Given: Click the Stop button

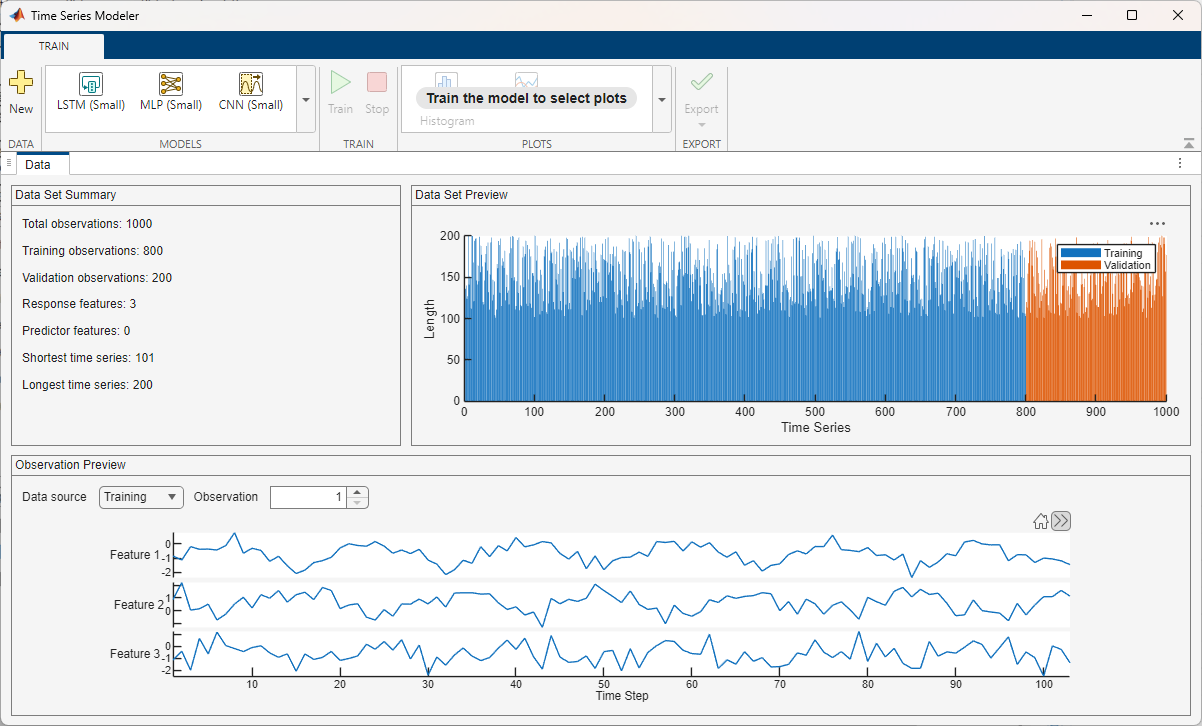Looking at the screenshot, I should (377, 94).
